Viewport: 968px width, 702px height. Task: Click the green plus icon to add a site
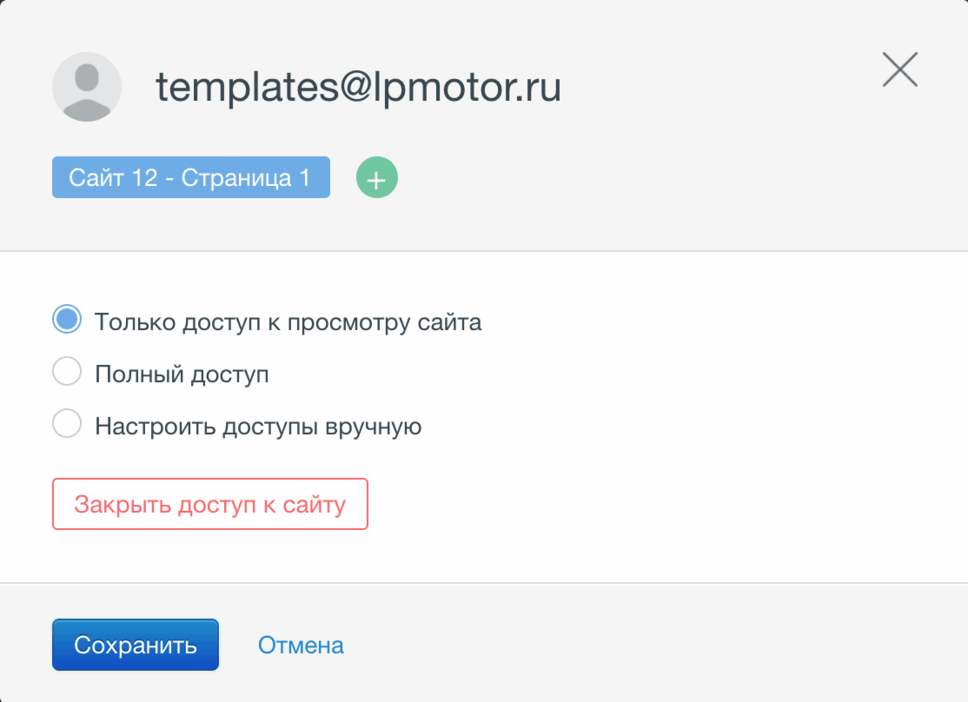point(377,178)
